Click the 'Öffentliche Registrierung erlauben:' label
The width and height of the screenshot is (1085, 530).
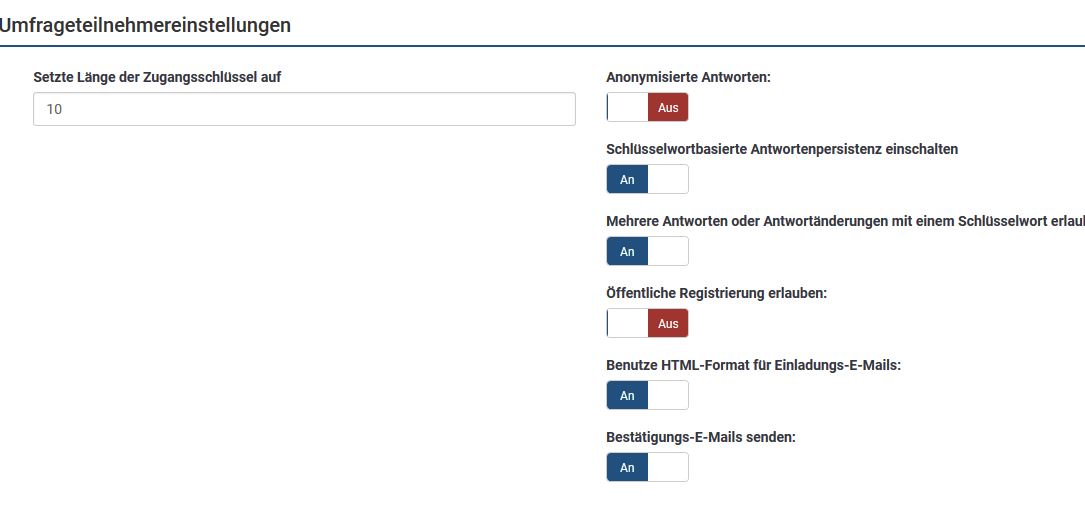pyautogui.click(x=716, y=293)
